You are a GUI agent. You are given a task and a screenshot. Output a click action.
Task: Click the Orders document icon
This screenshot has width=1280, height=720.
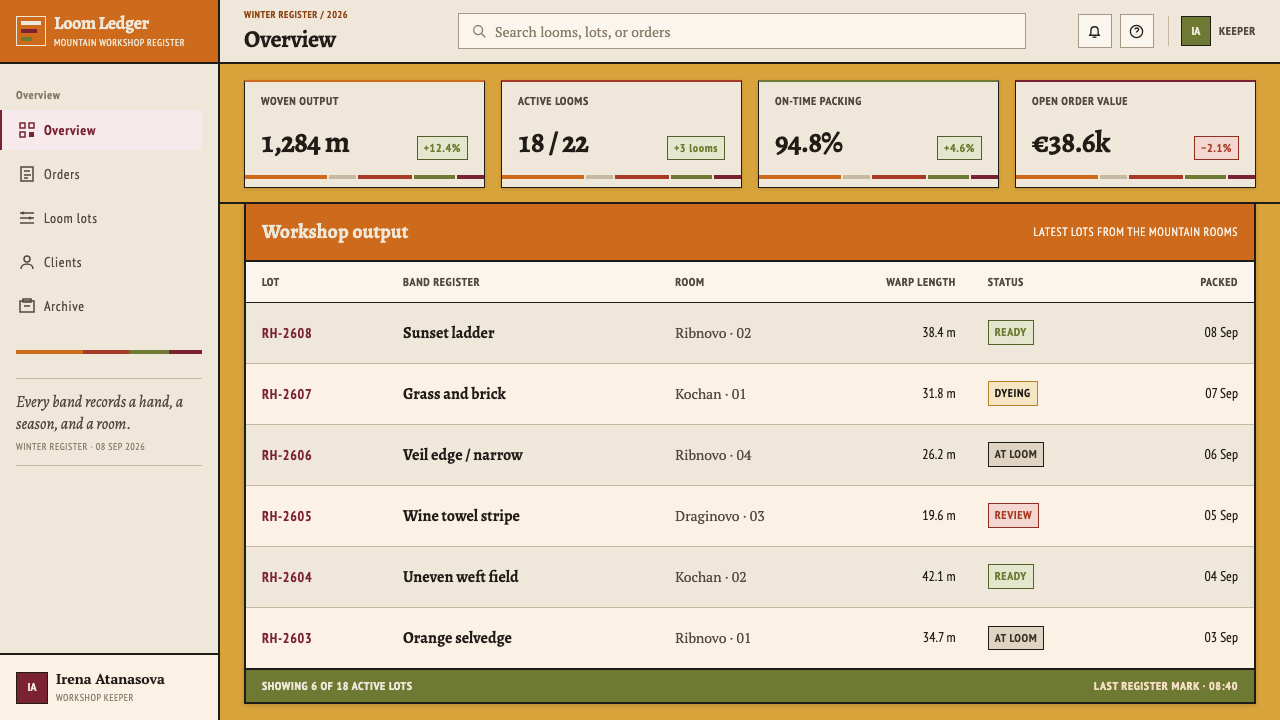[27, 174]
